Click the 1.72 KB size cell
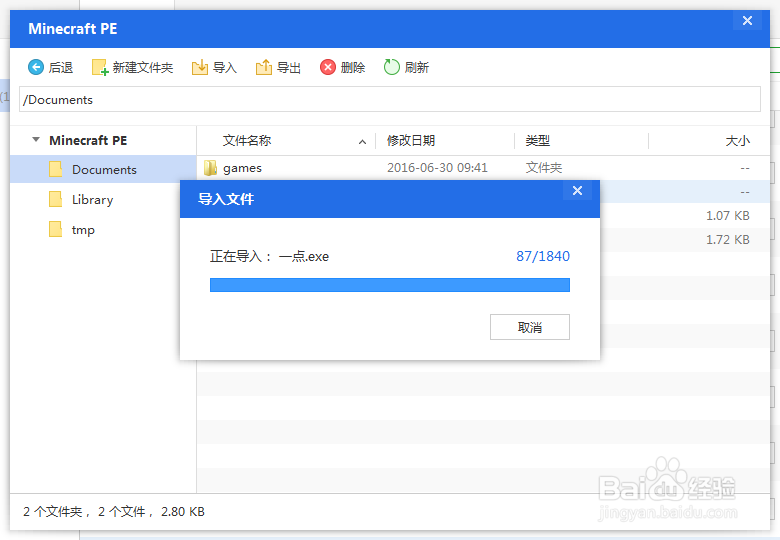 pyautogui.click(x=728, y=240)
